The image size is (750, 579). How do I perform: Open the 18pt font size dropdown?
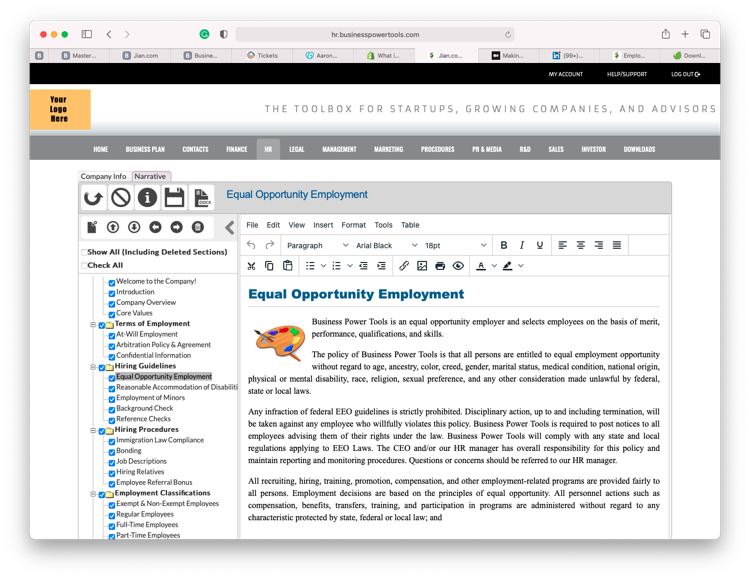pos(455,245)
